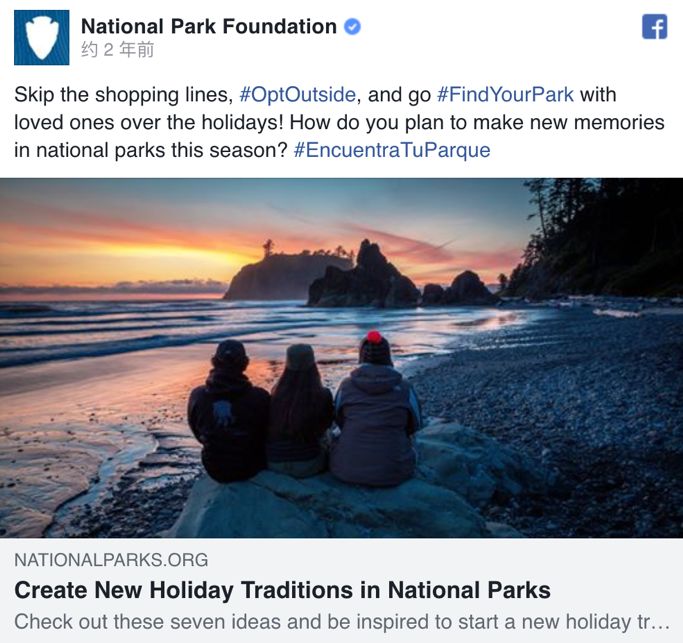Visit the #EncuentraTuParque hashtag
This screenshot has width=683, height=643.
click(x=392, y=150)
